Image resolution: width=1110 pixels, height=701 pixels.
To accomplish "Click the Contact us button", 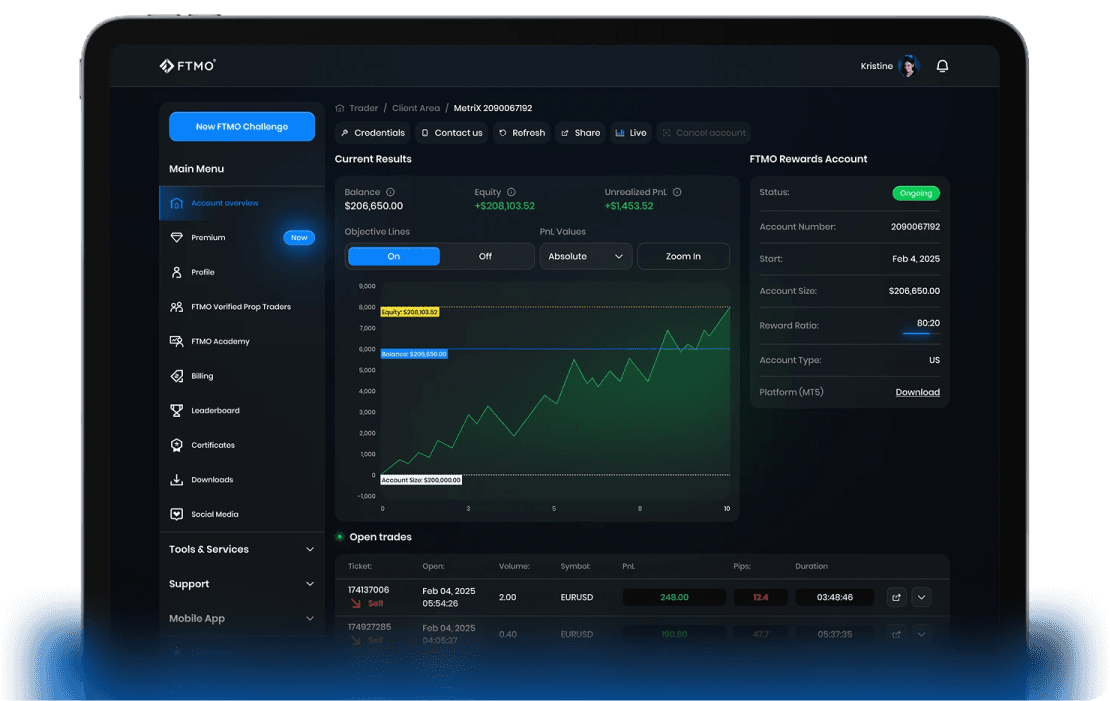I will pos(451,133).
